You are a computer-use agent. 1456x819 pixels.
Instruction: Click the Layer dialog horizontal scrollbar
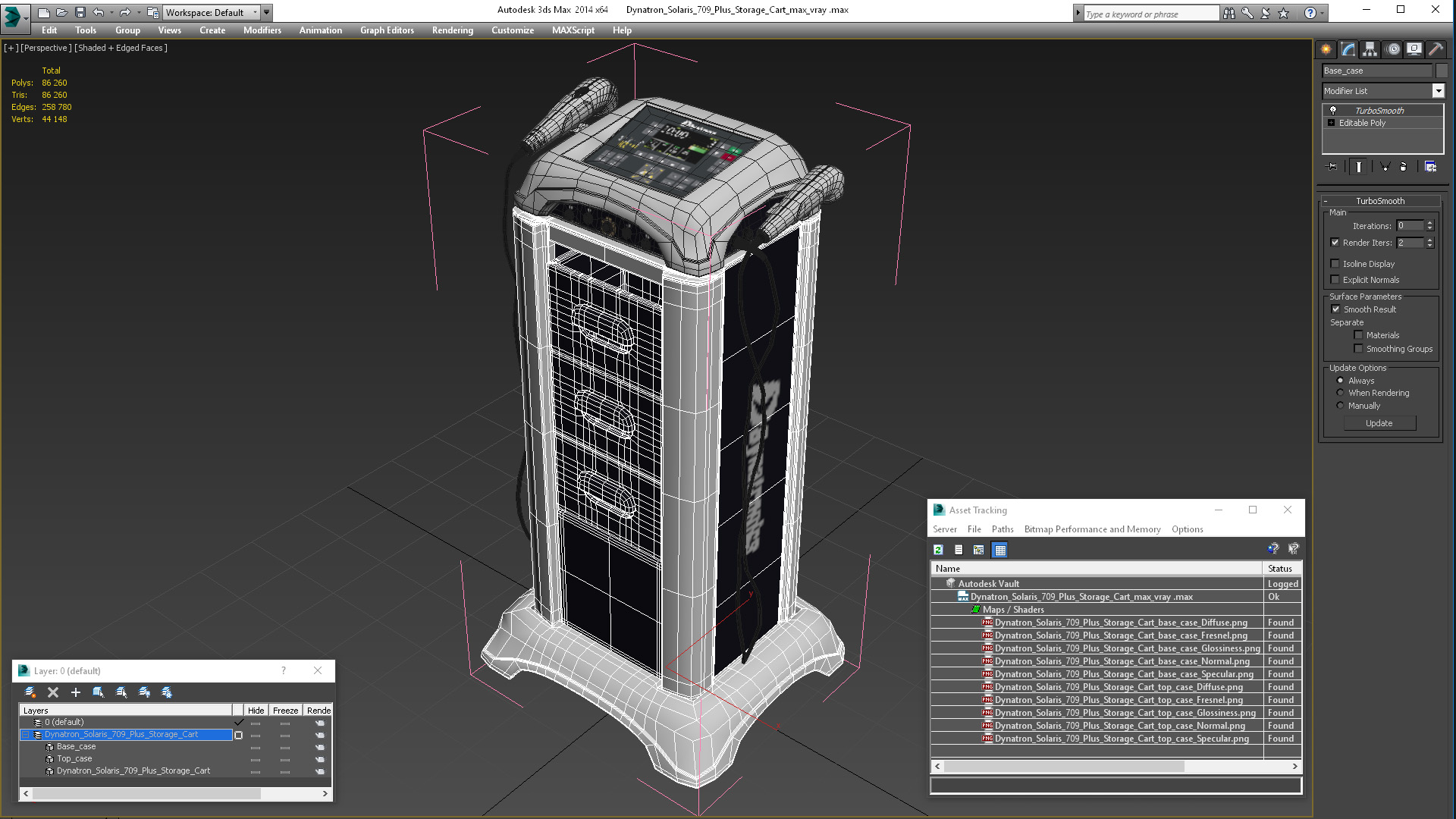176,794
